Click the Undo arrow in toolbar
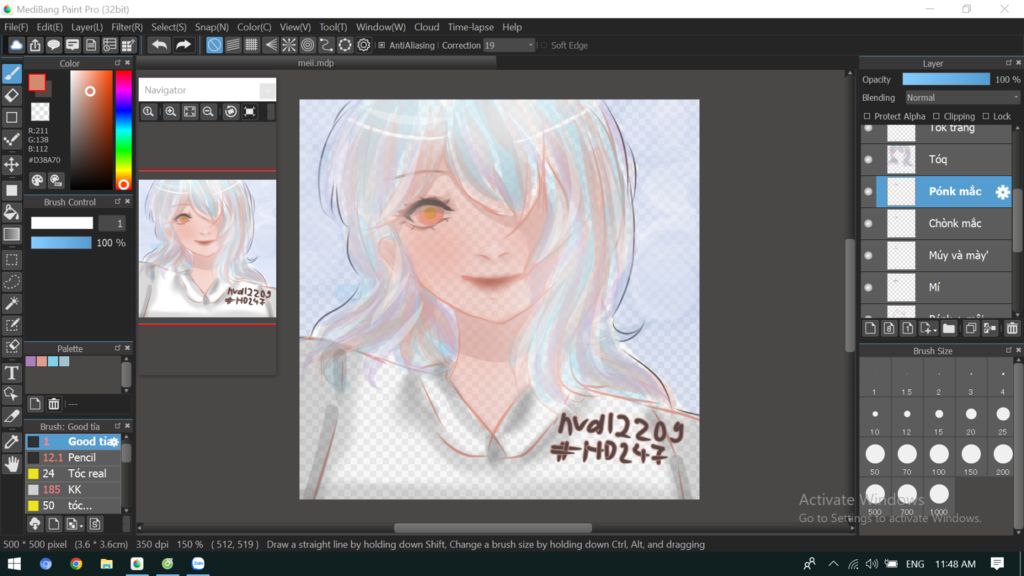 [159, 45]
